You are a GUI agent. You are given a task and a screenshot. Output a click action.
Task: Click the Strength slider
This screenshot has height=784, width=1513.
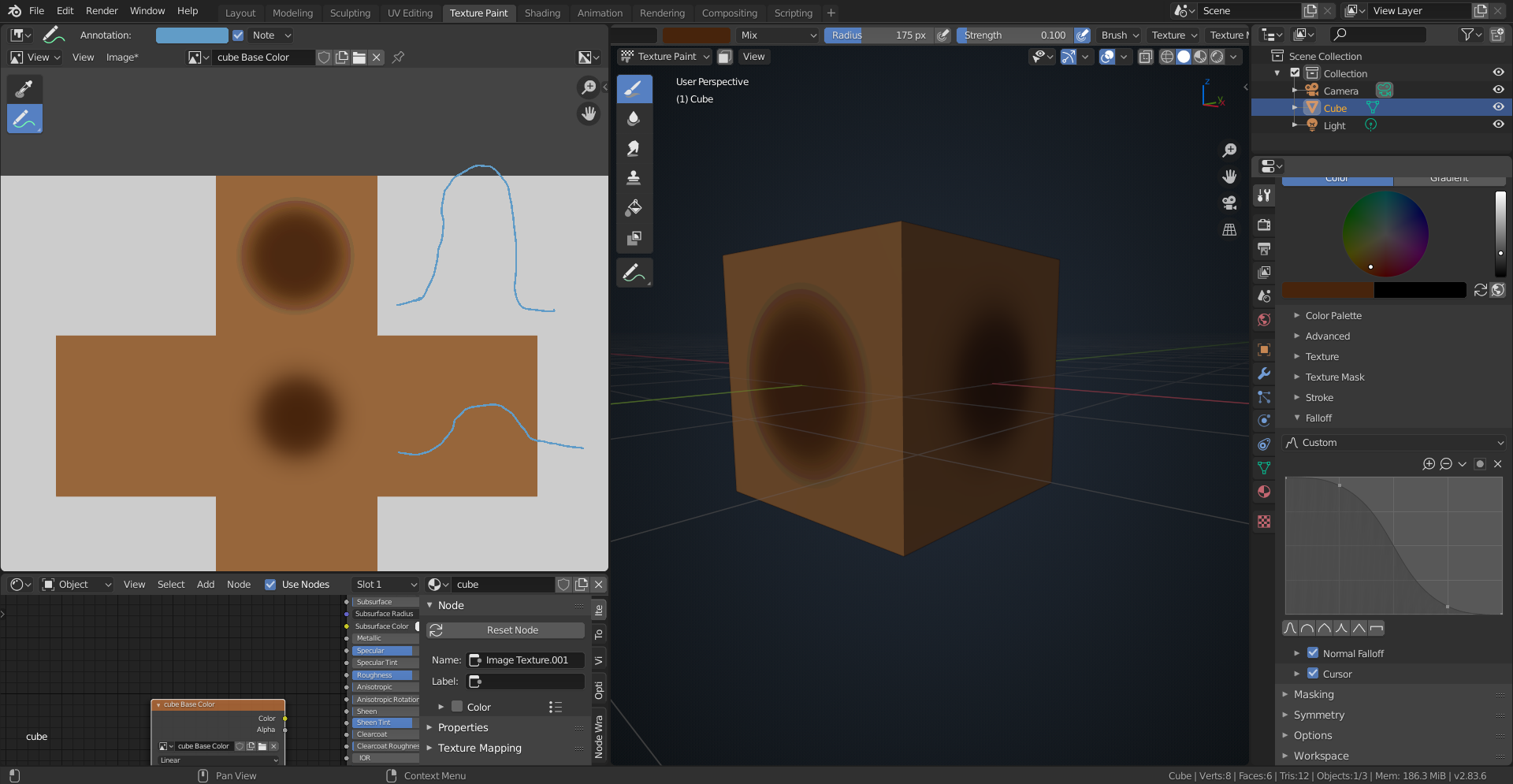coord(1013,35)
